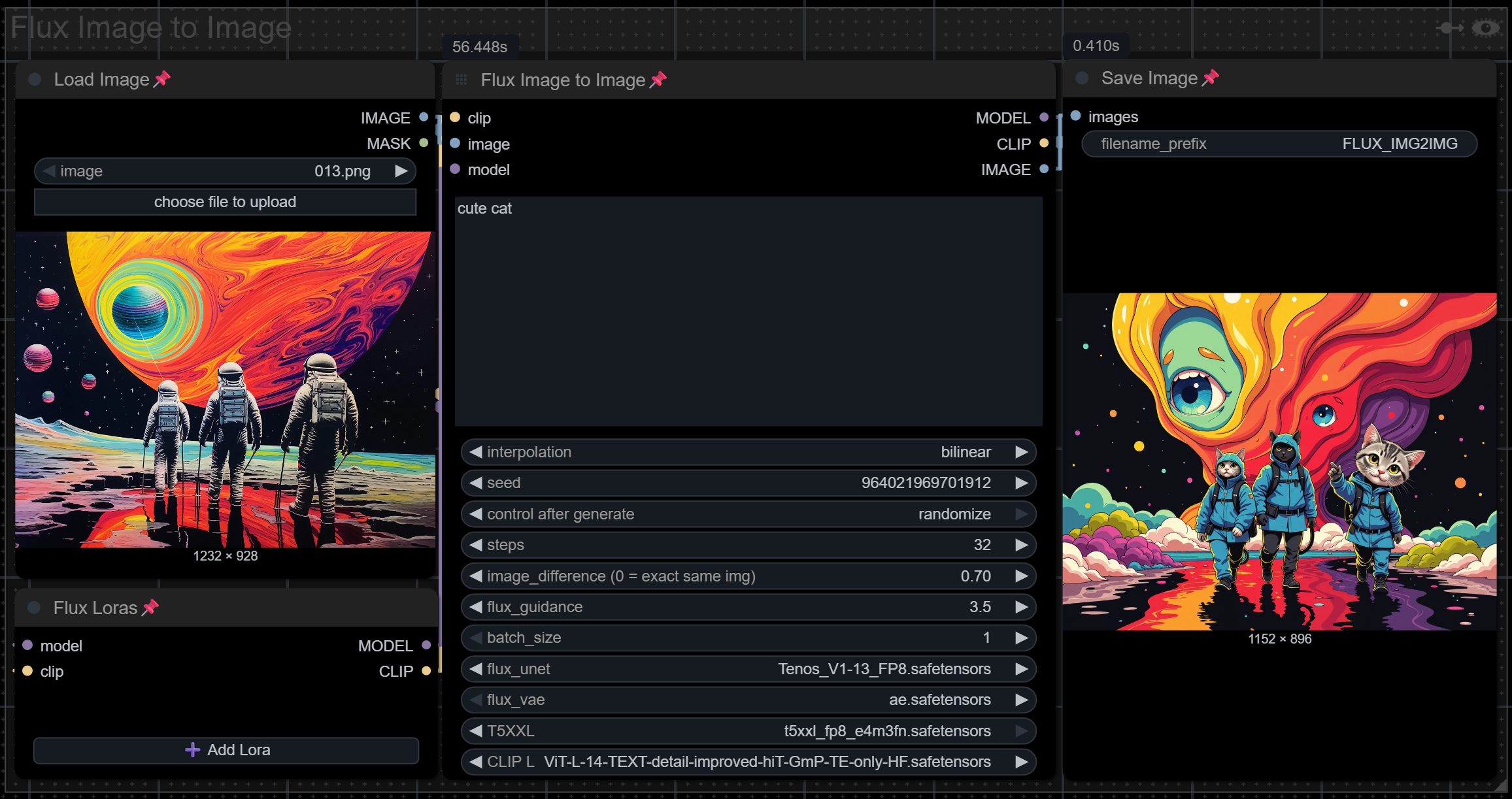Click pin icon on Flux Image to Image node
The width and height of the screenshot is (1512, 799).
coord(658,80)
